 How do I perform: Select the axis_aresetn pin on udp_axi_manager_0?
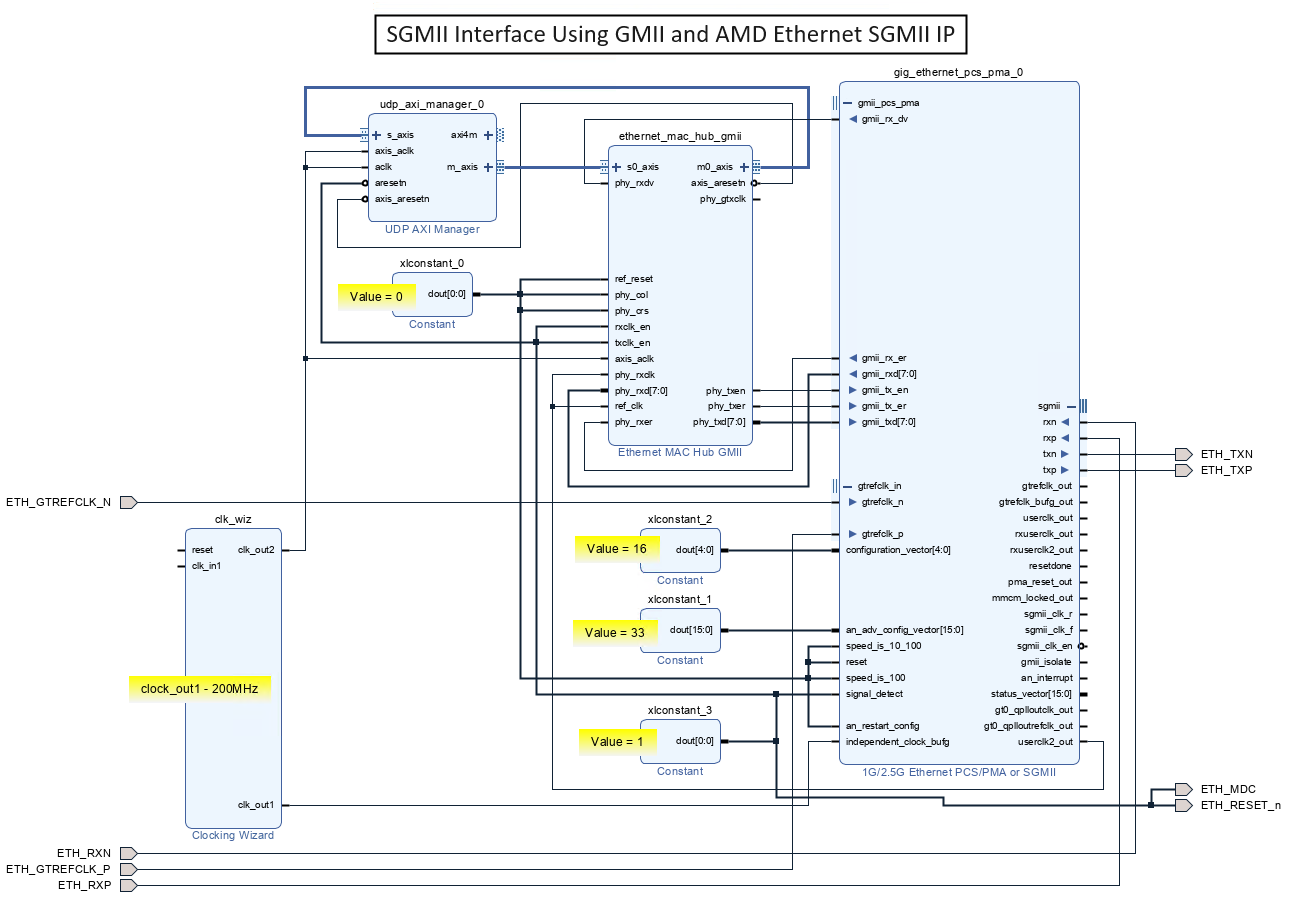click(x=402, y=199)
